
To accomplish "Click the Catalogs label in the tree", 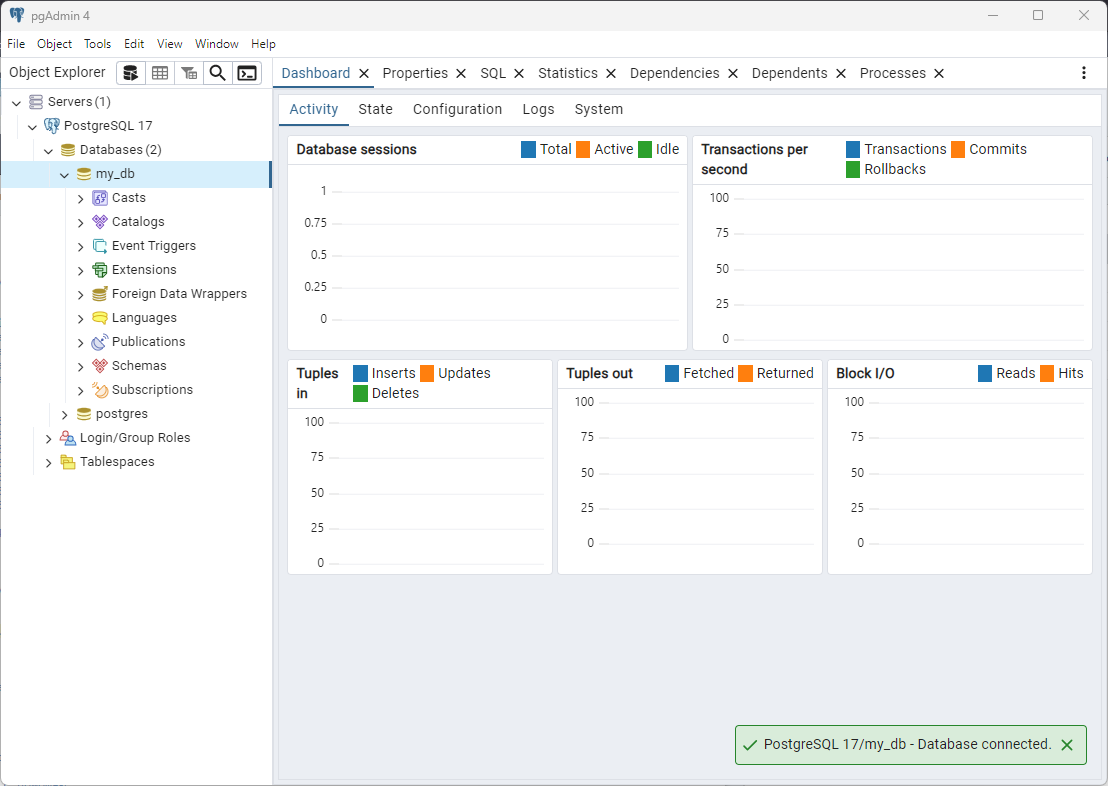I will point(138,222).
